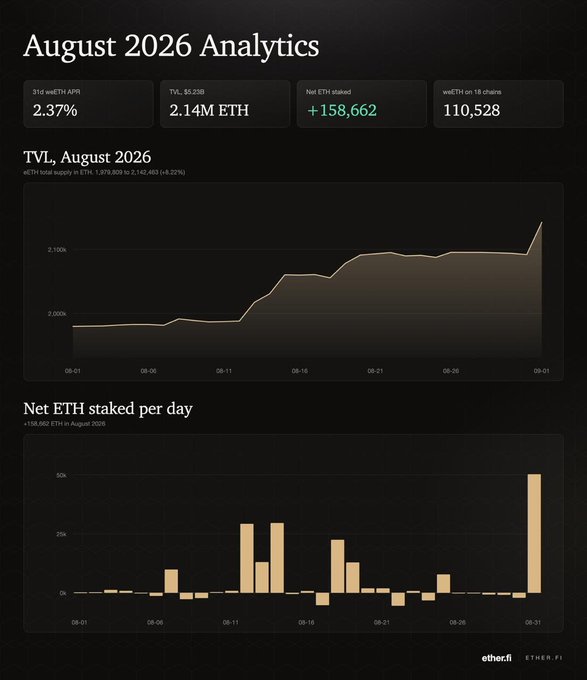
Task: Click the 110,528 weETH value
Action: [471, 111]
